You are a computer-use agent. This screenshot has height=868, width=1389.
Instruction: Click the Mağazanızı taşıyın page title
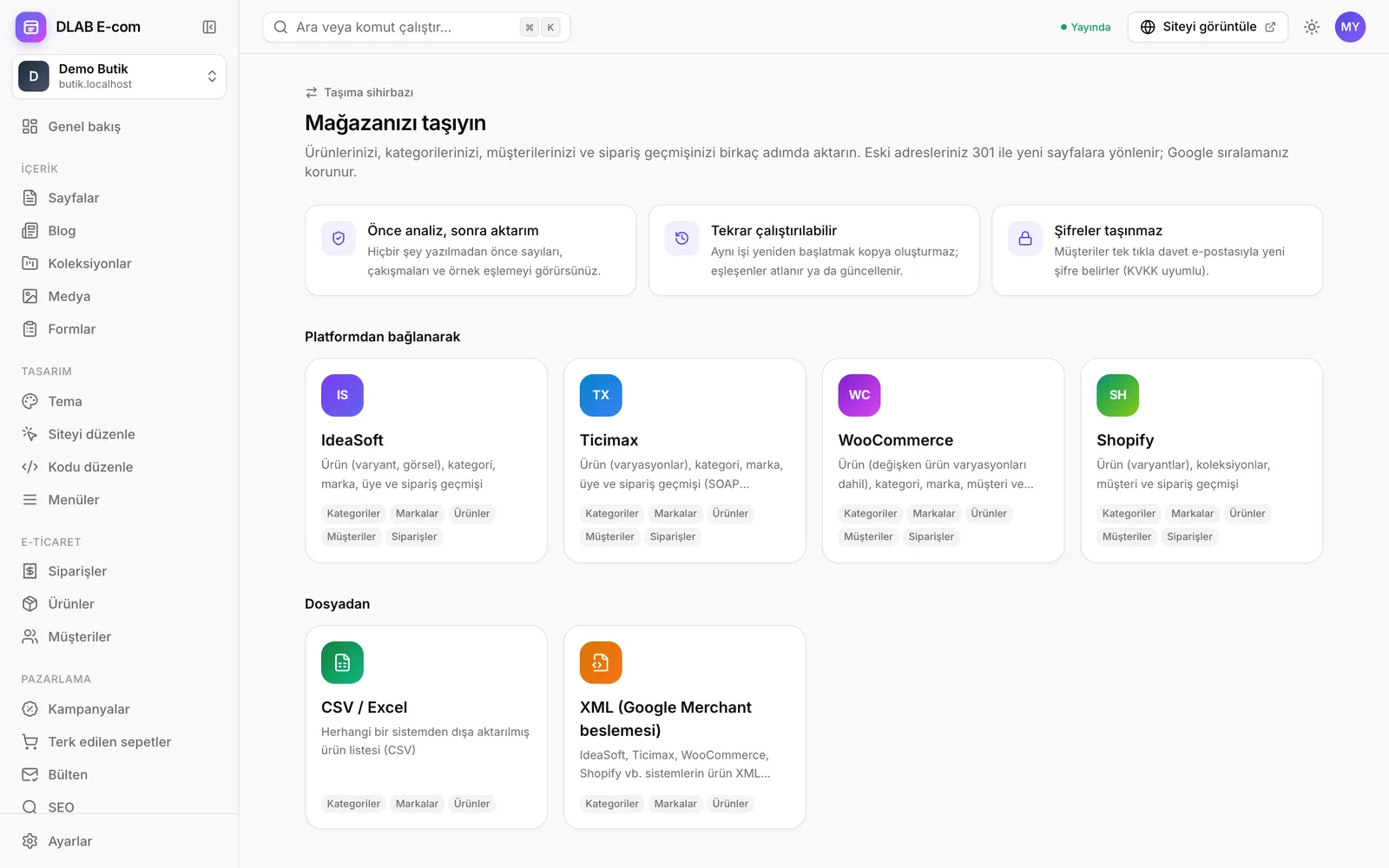pyautogui.click(x=396, y=123)
